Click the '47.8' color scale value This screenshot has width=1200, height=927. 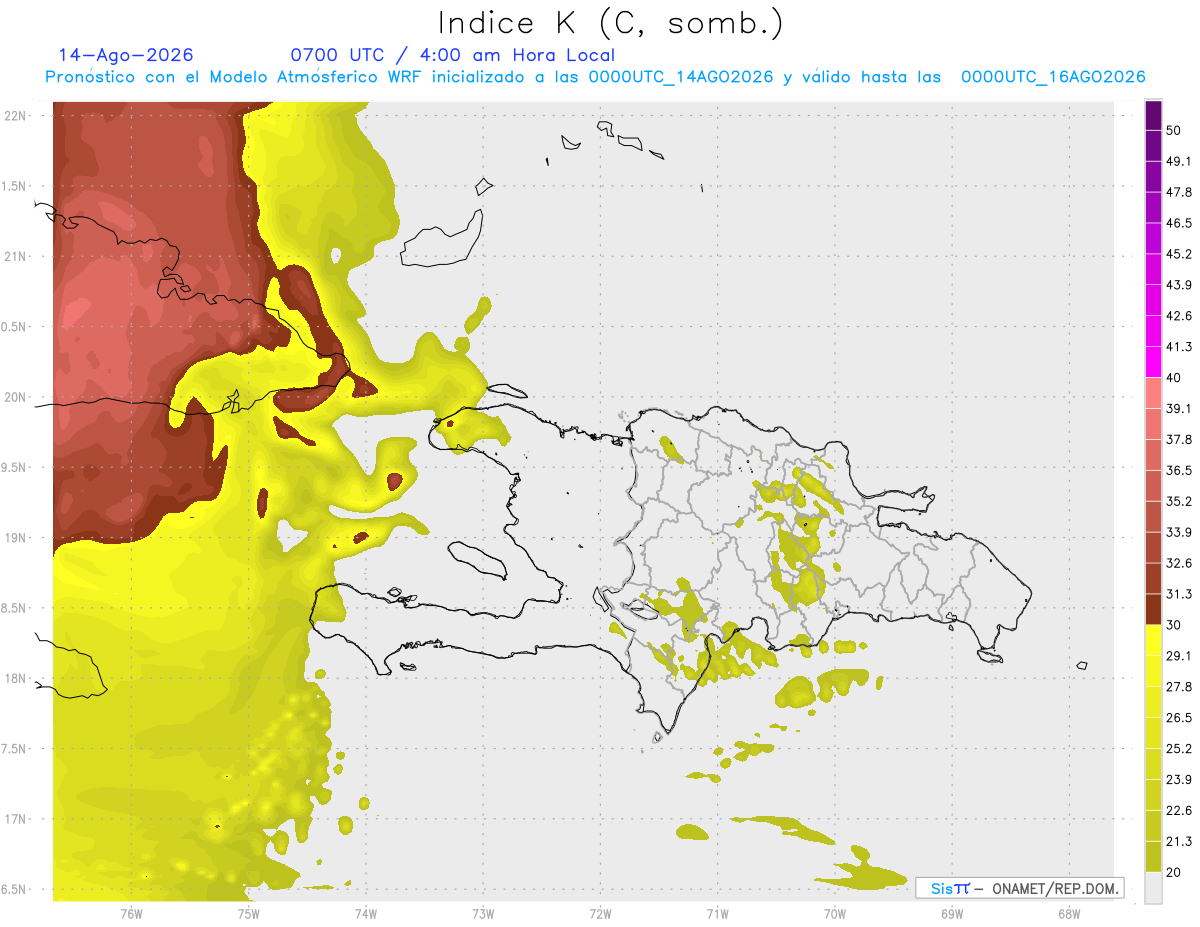(x=1179, y=192)
